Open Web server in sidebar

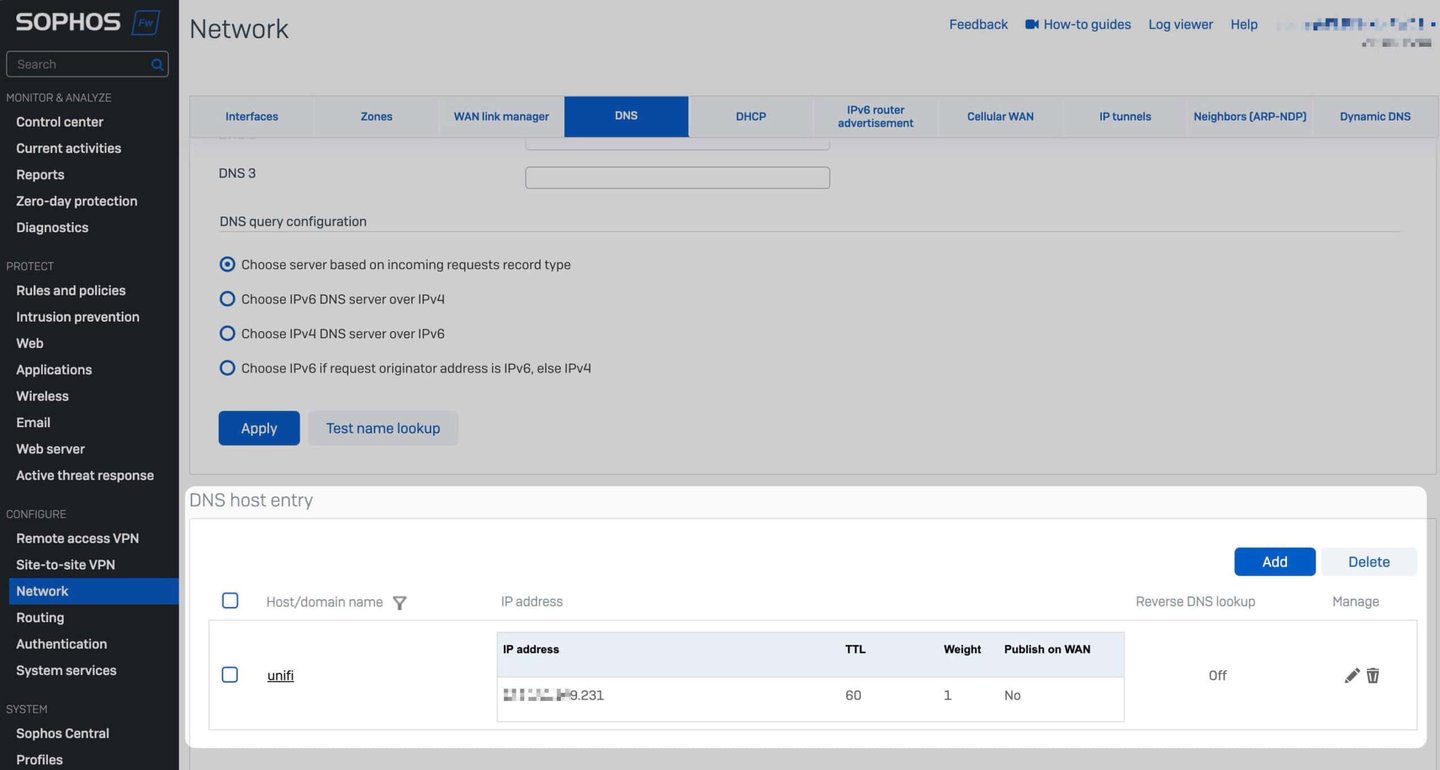pyautogui.click(x=50, y=449)
